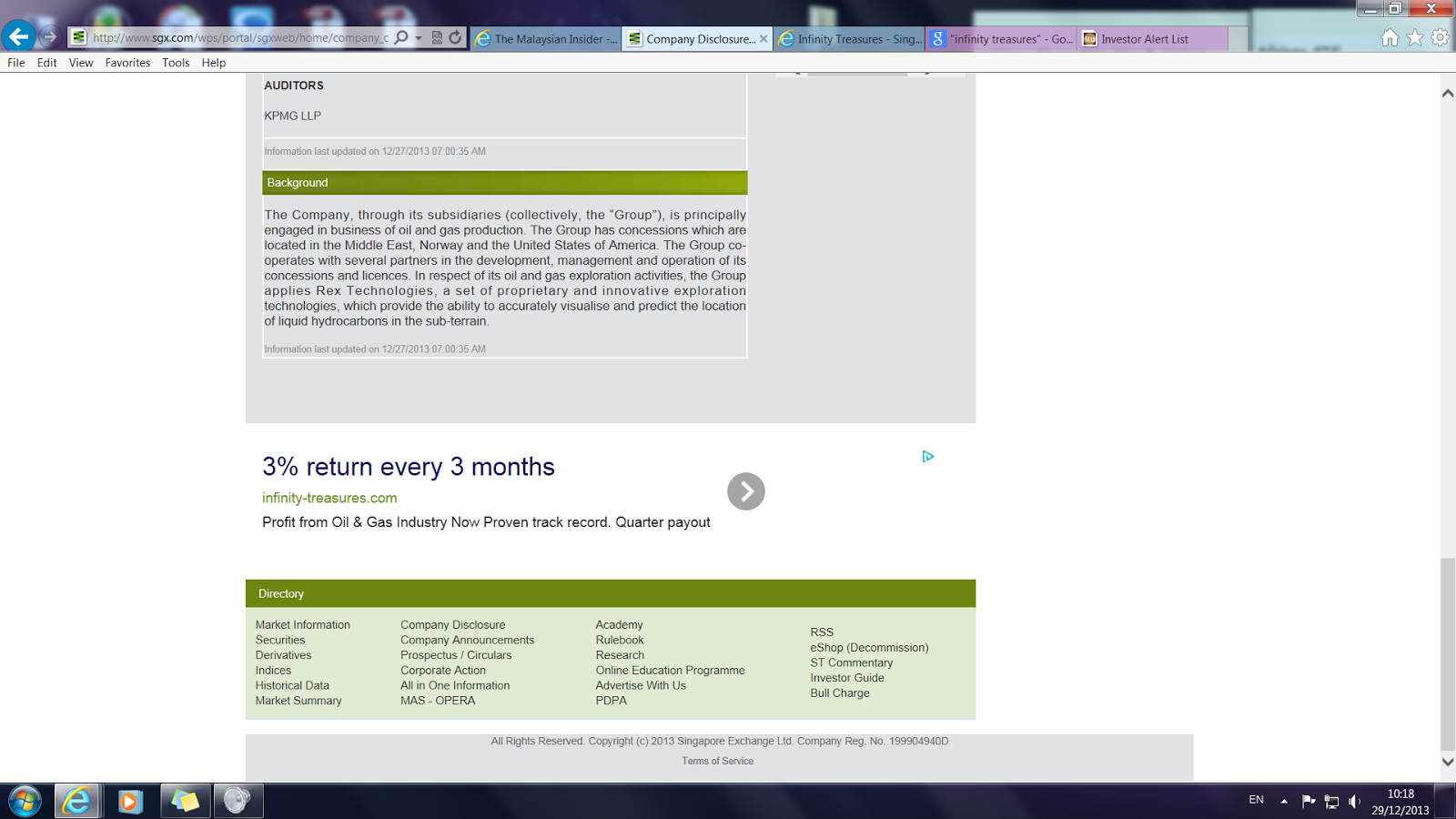The height and width of the screenshot is (819, 1456).
Task: Open the Prospectus / Circulars link
Action: (x=456, y=655)
